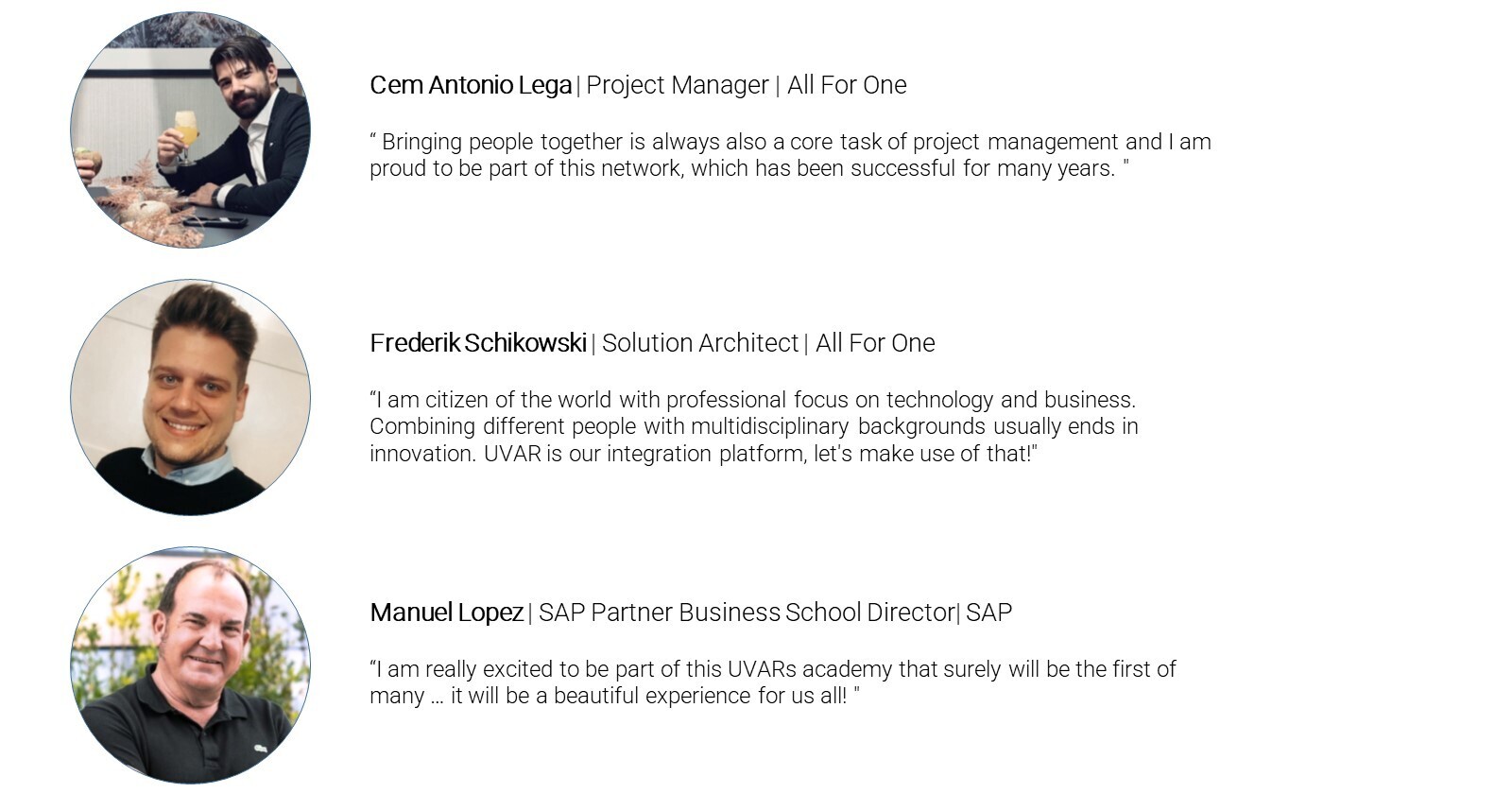The width and height of the screenshot is (1512, 794).
Task: Select the name Cem Antonio Lega
Action: [x=471, y=85]
